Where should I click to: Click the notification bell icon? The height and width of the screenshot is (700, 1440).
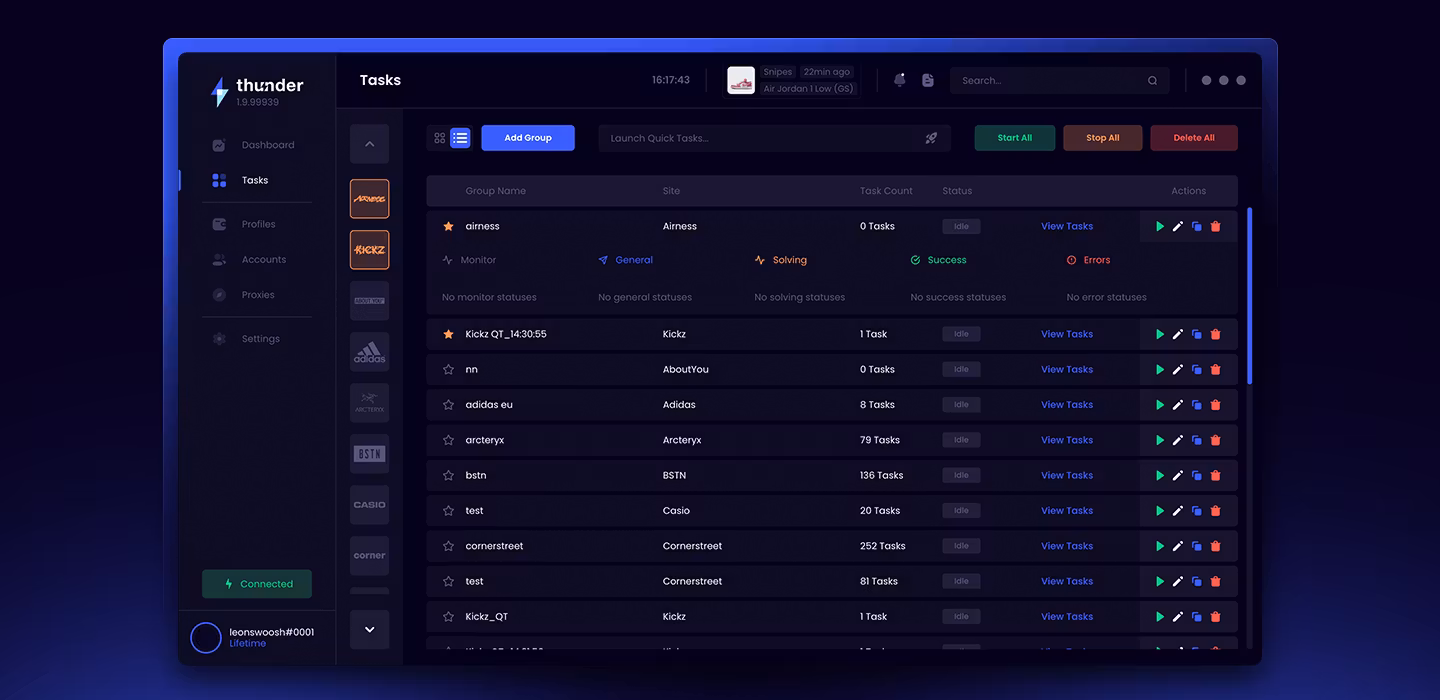(899, 80)
